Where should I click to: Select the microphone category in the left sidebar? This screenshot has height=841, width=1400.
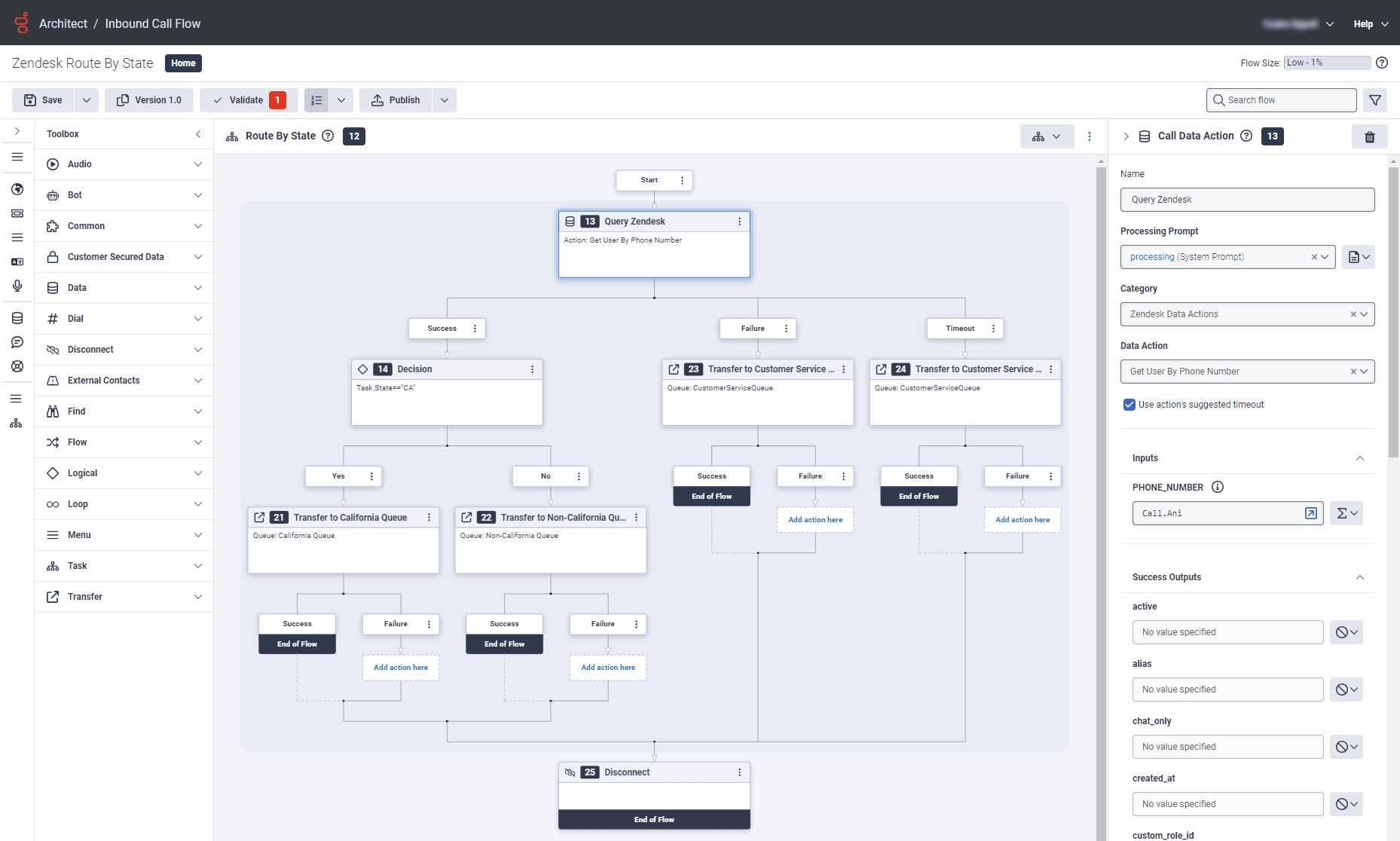click(x=17, y=286)
